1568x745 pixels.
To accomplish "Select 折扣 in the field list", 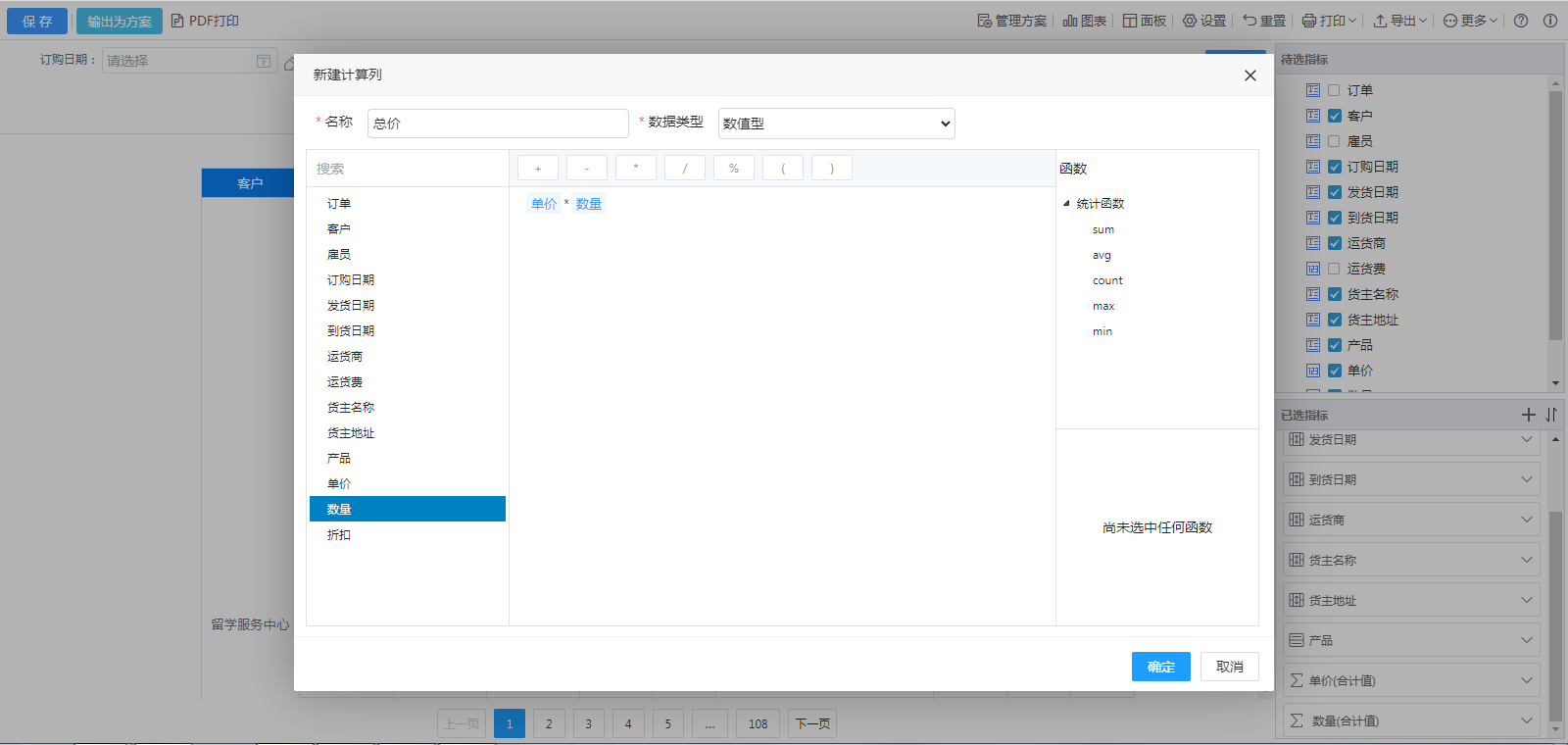I will coord(339,535).
